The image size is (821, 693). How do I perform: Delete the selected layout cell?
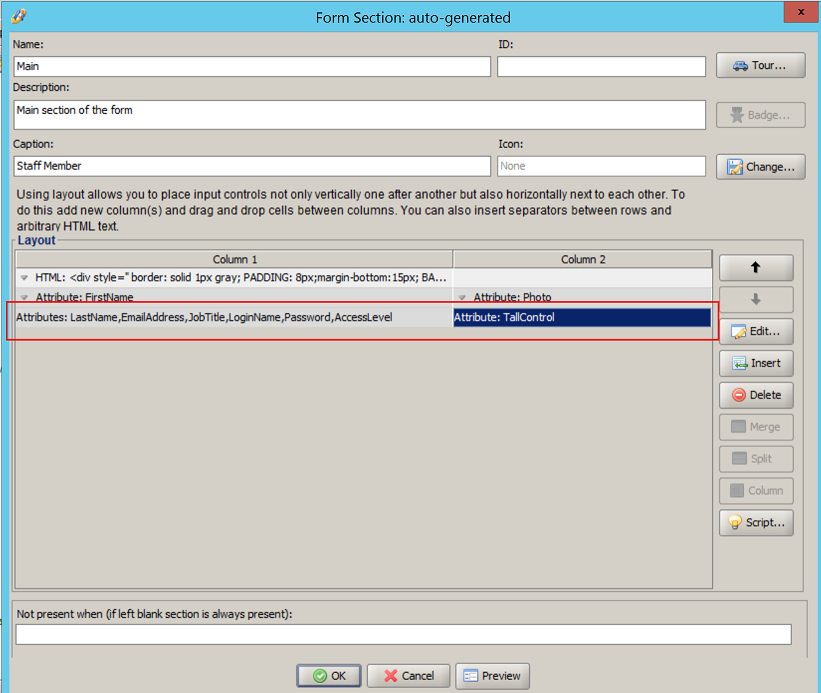click(x=756, y=395)
